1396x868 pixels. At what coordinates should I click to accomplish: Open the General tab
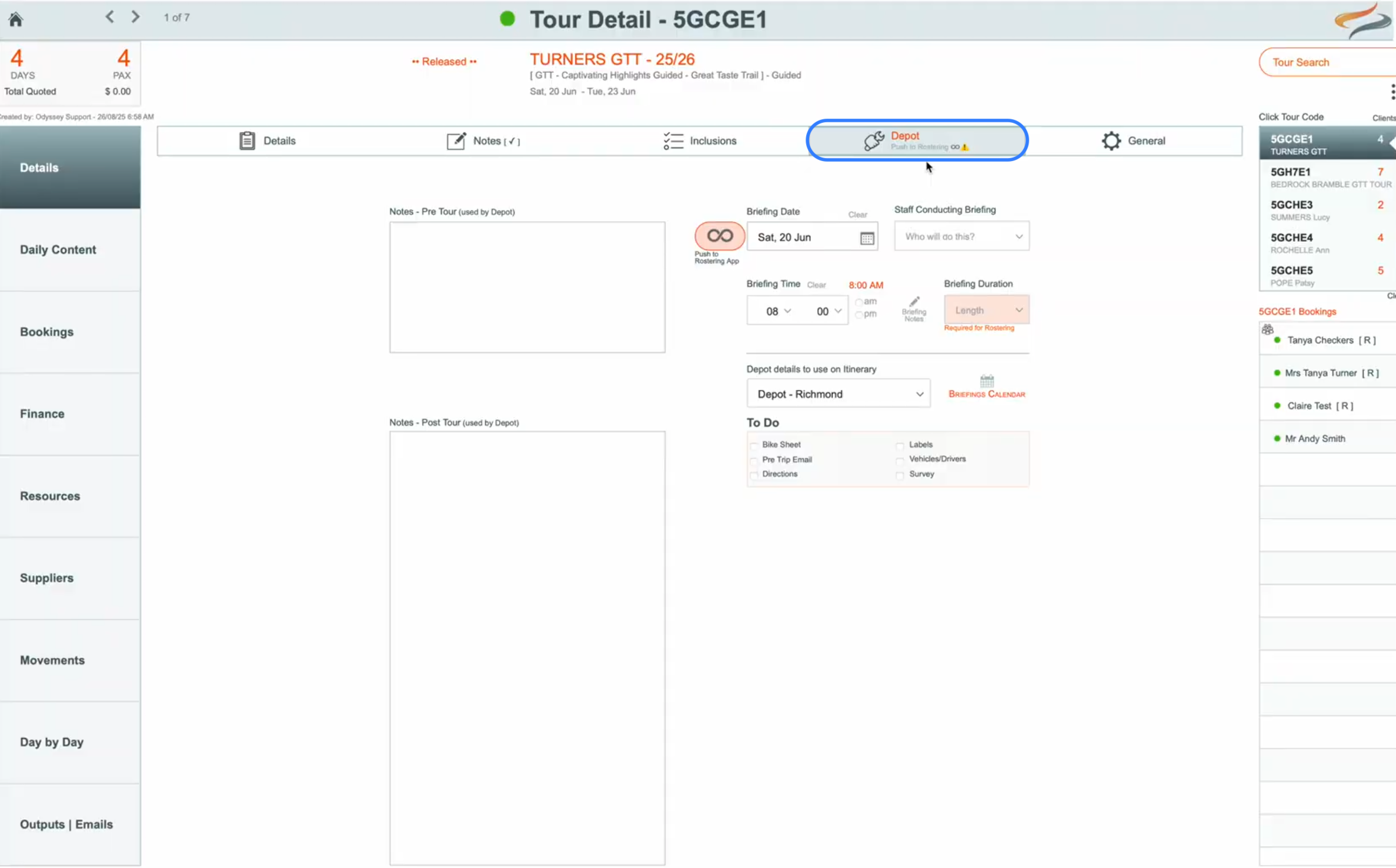(x=1133, y=141)
